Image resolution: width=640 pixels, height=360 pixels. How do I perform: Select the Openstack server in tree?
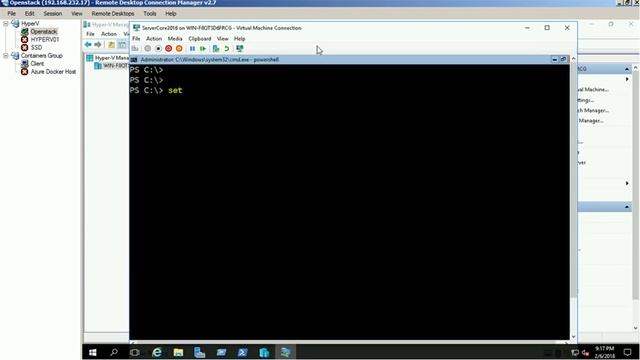click(x=43, y=31)
